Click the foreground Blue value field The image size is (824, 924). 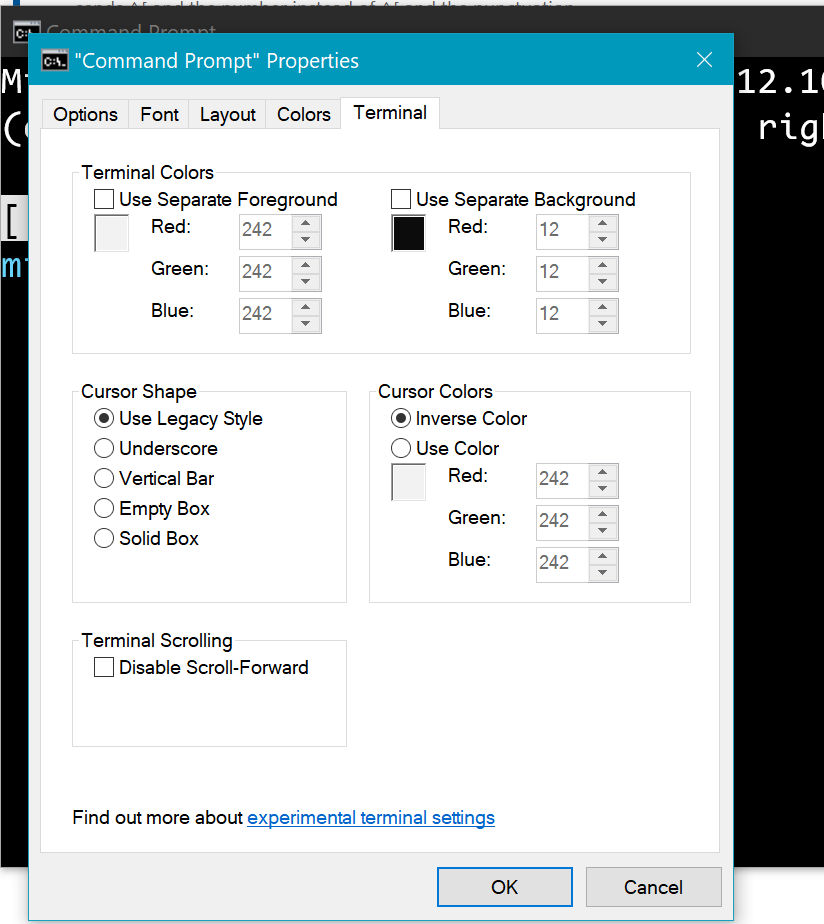point(265,315)
